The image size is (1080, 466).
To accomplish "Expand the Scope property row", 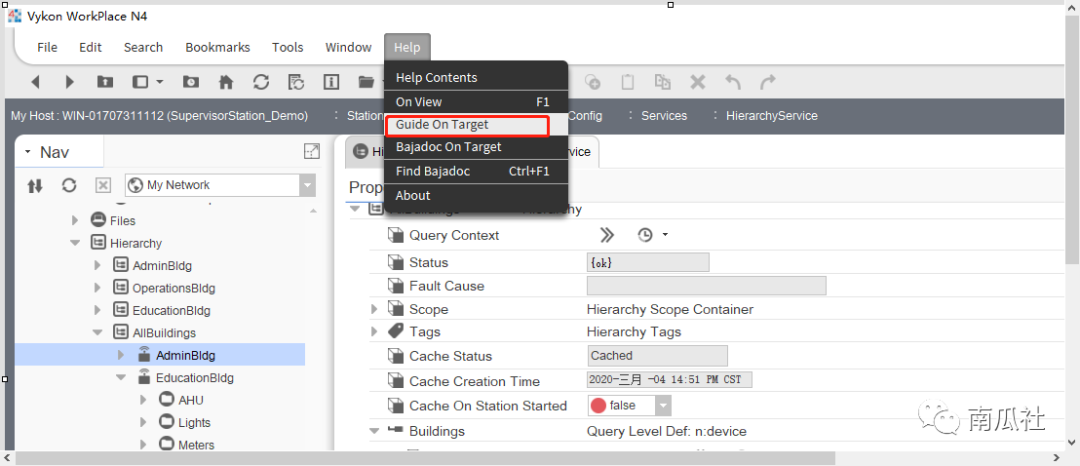I will pyautogui.click(x=374, y=310).
